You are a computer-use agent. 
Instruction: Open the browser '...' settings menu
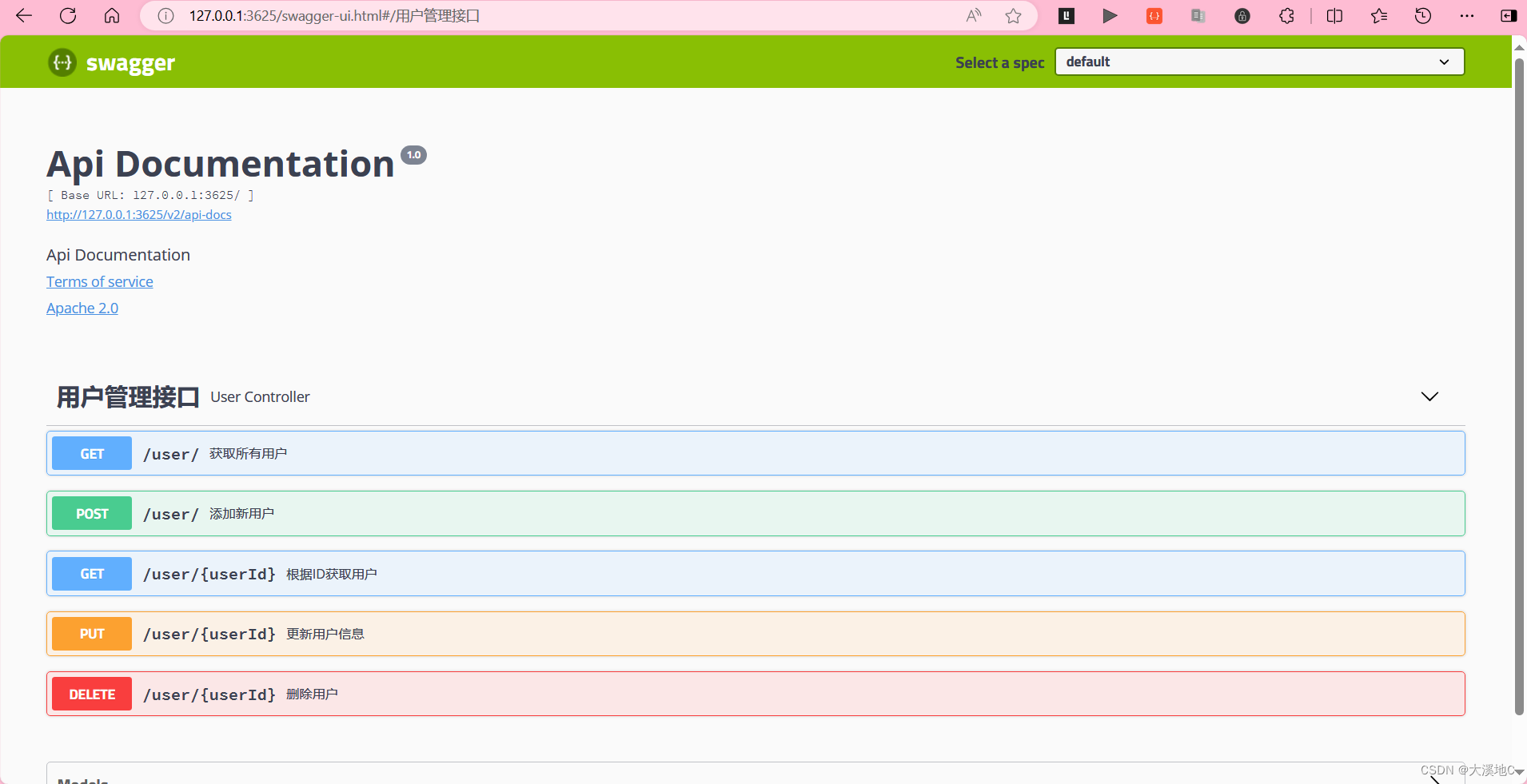pos(1466,15)
